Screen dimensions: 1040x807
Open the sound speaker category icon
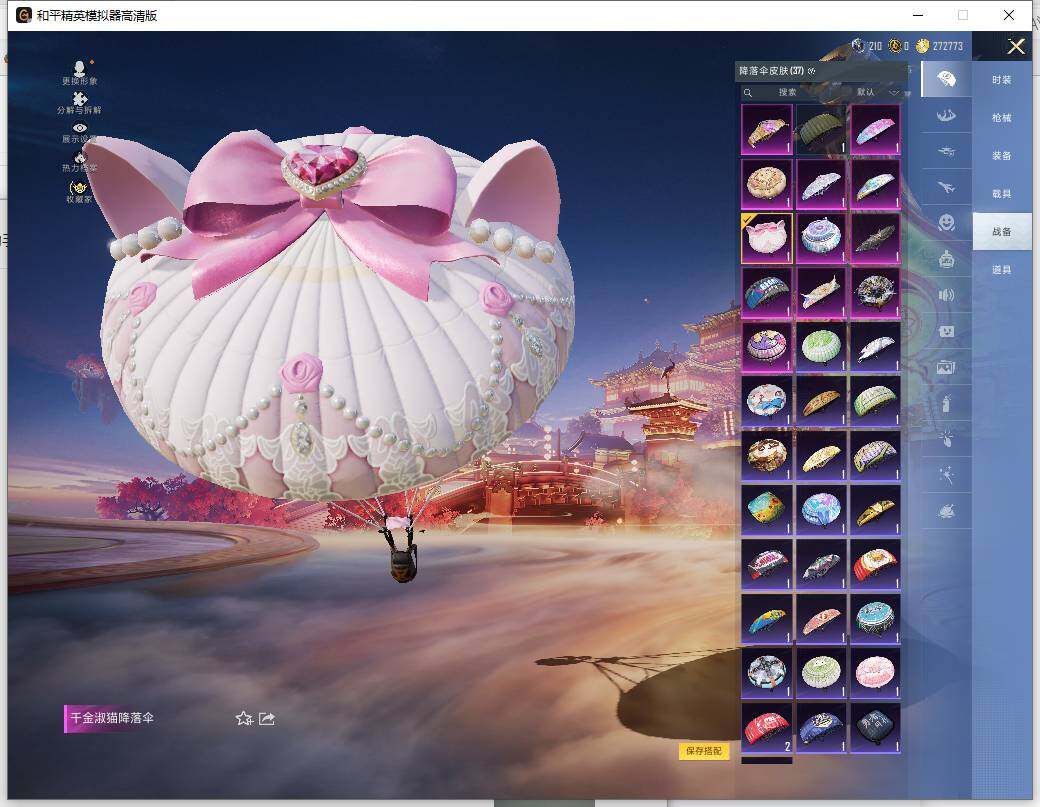point(945,295)
